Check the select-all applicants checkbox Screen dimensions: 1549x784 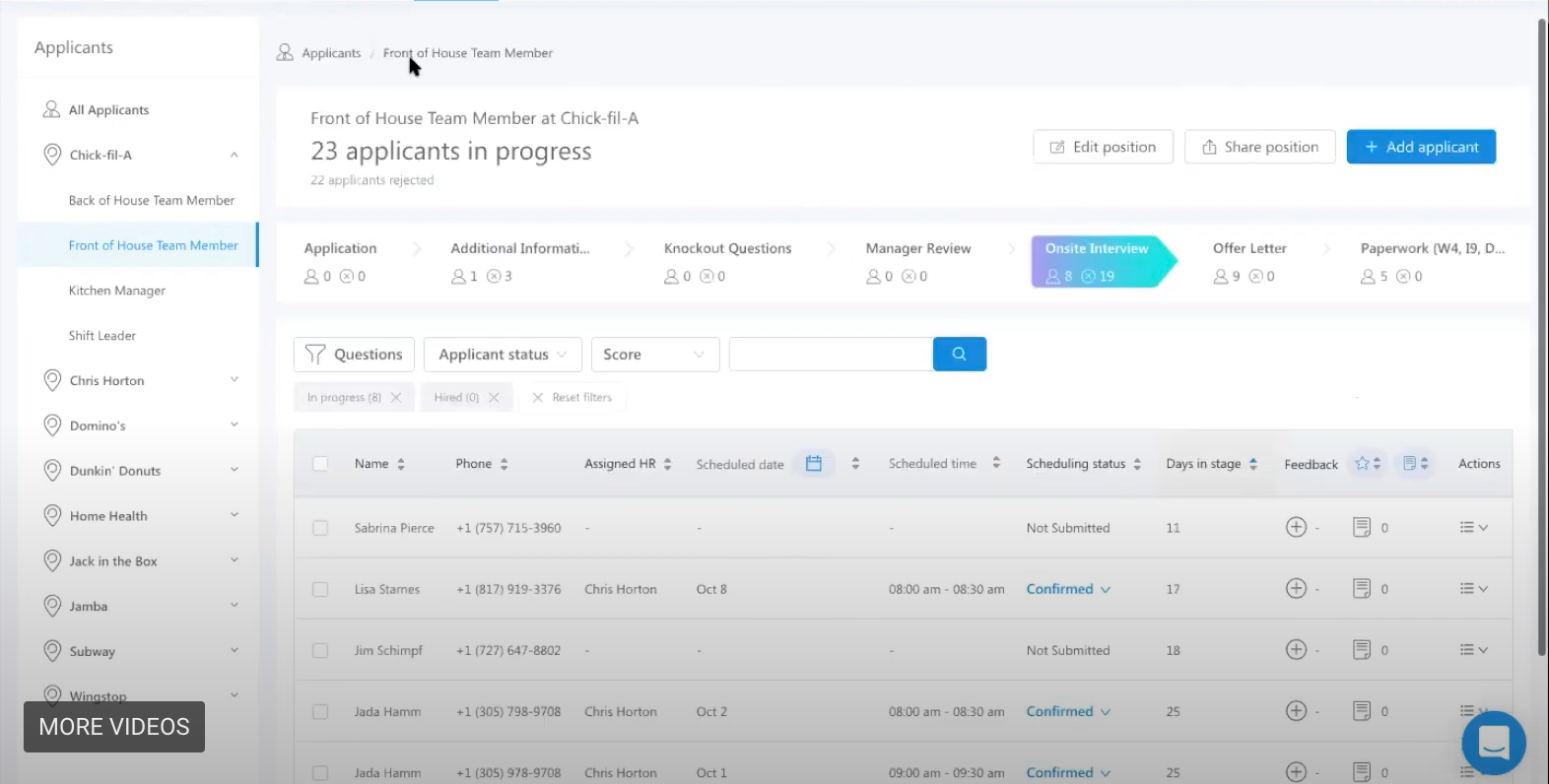click(320, 464)
